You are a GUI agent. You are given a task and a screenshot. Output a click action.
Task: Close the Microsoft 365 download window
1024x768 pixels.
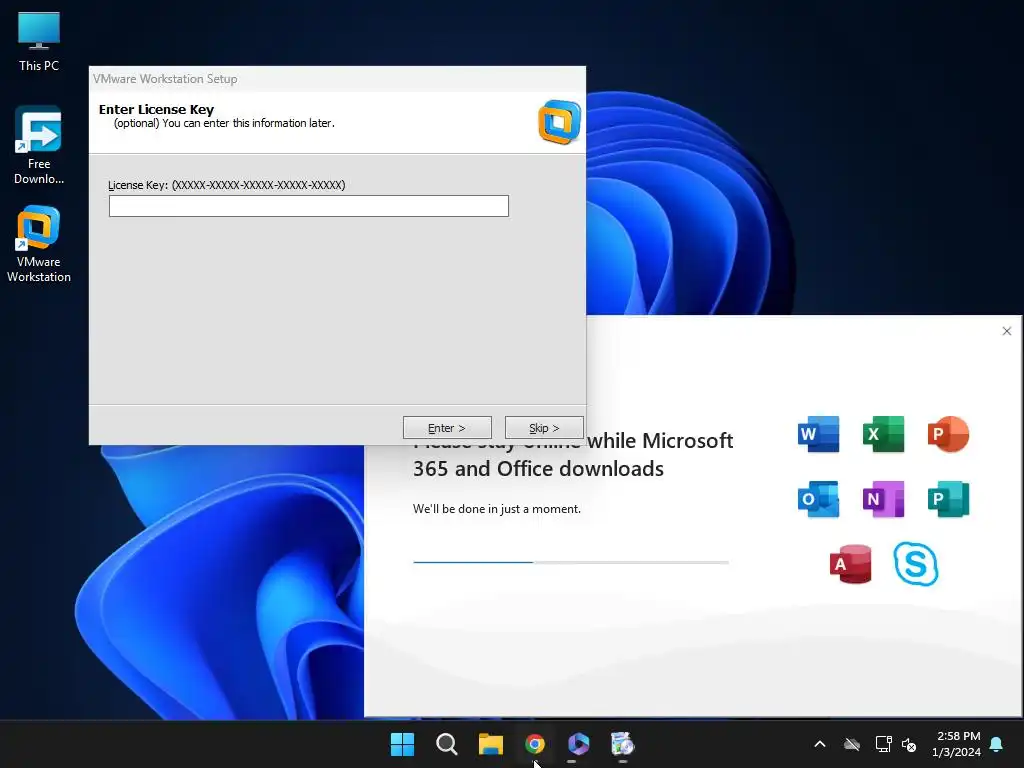(x=1006, y=331)
